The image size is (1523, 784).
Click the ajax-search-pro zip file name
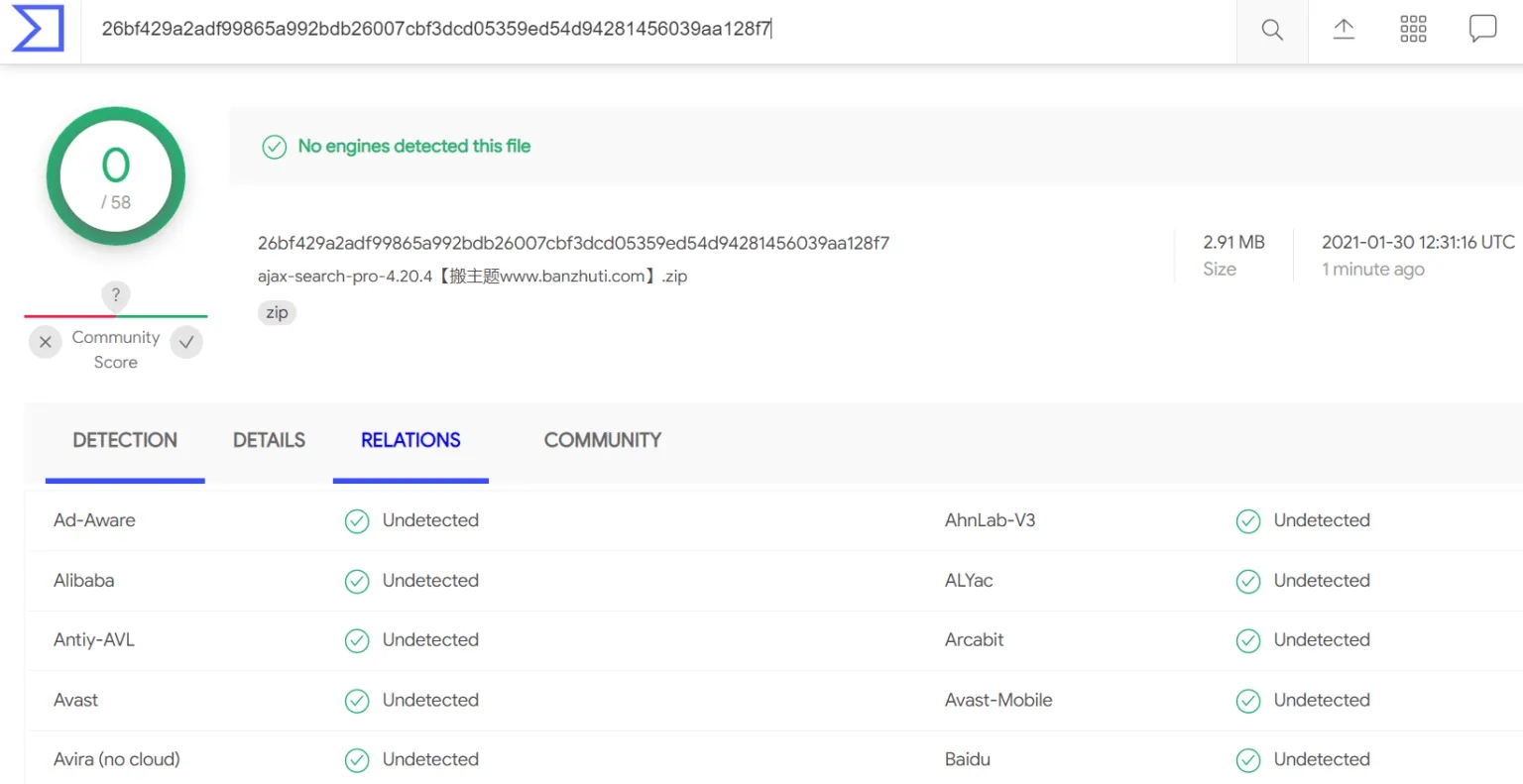[472, 276]
